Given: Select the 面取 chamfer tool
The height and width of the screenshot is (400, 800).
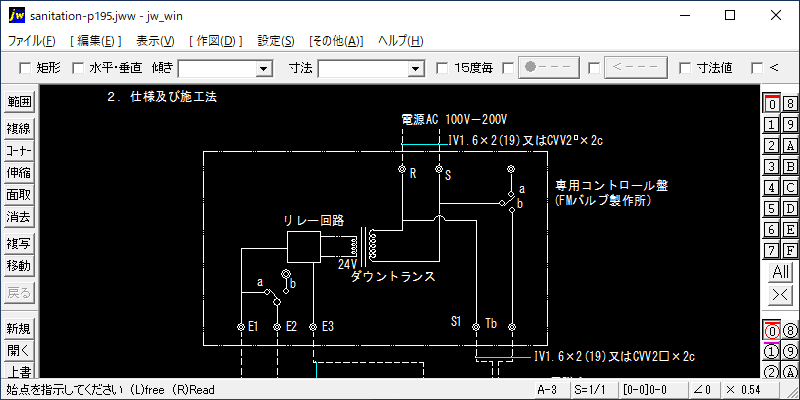Looking at the screenshot, I should [19, 195].
